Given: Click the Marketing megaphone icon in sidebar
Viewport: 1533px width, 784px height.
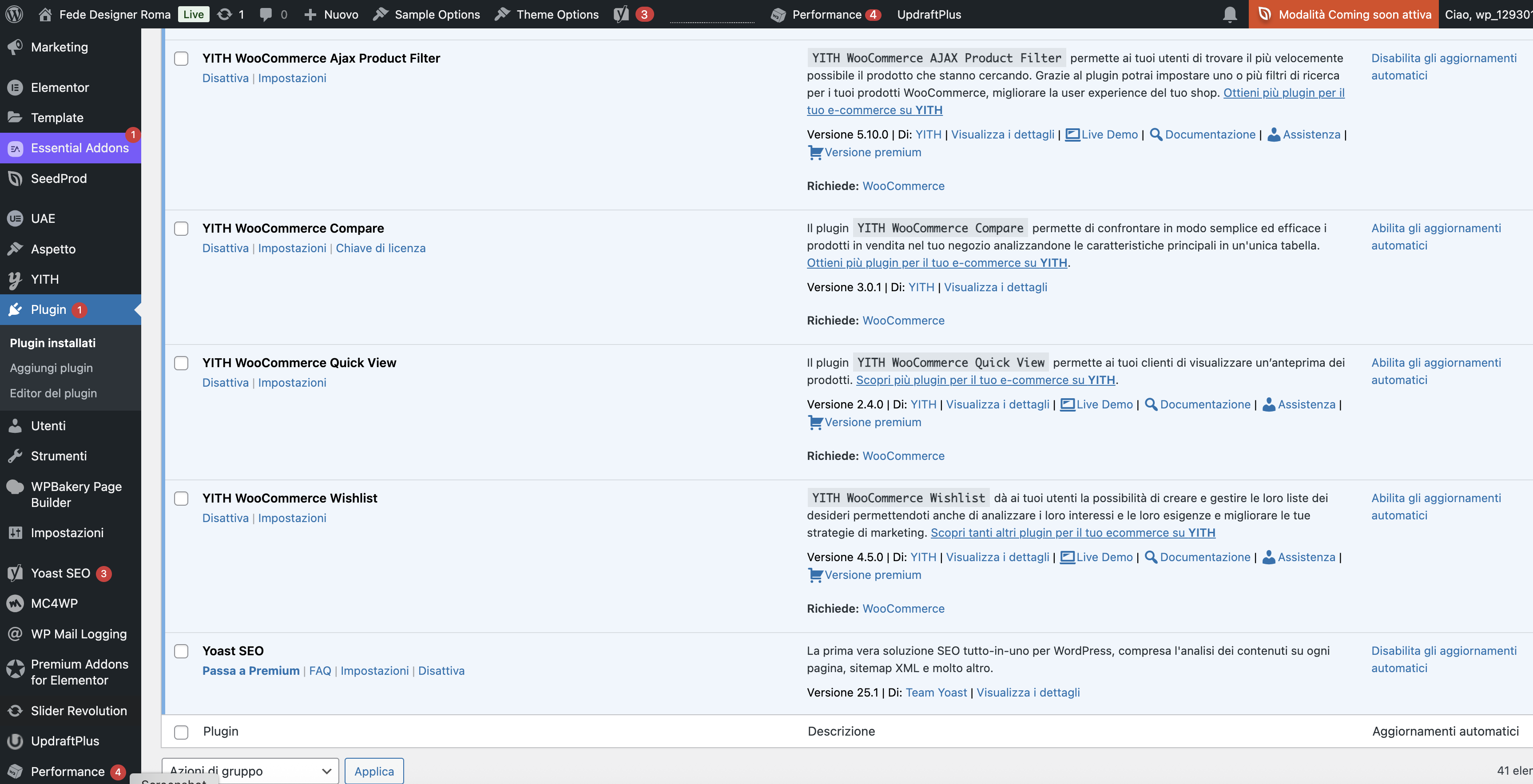Looking at the screenshot, I should pyautogui.click(x=16, y=47).
